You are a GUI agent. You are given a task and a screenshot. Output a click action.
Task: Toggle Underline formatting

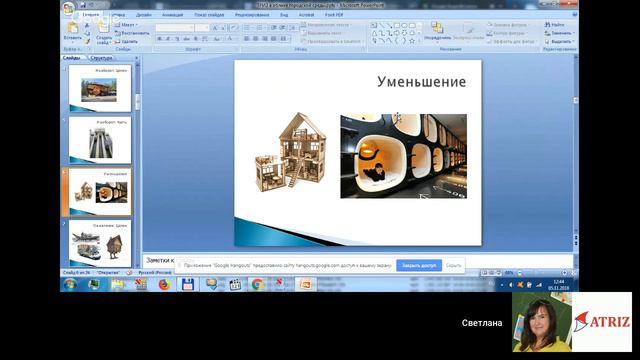coord(177,39)
